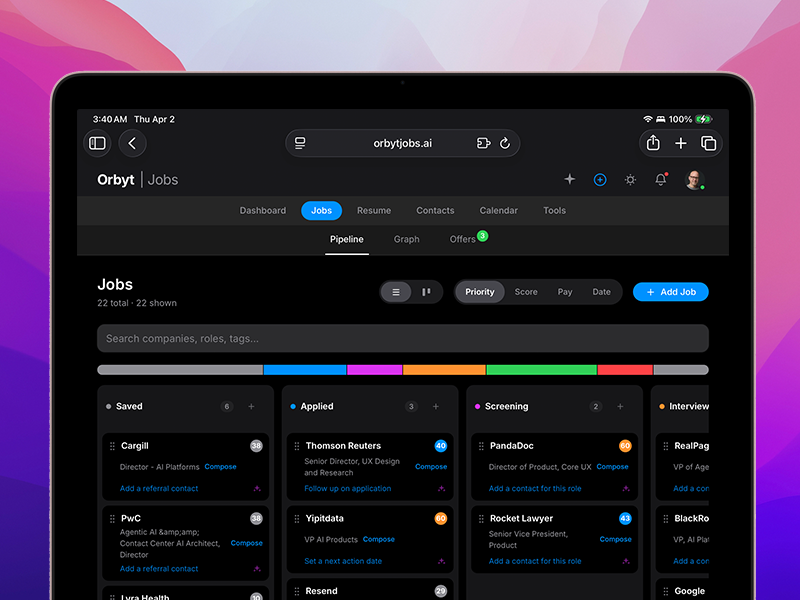Click the score badge 60 on PandaDoc

point(625,446)
